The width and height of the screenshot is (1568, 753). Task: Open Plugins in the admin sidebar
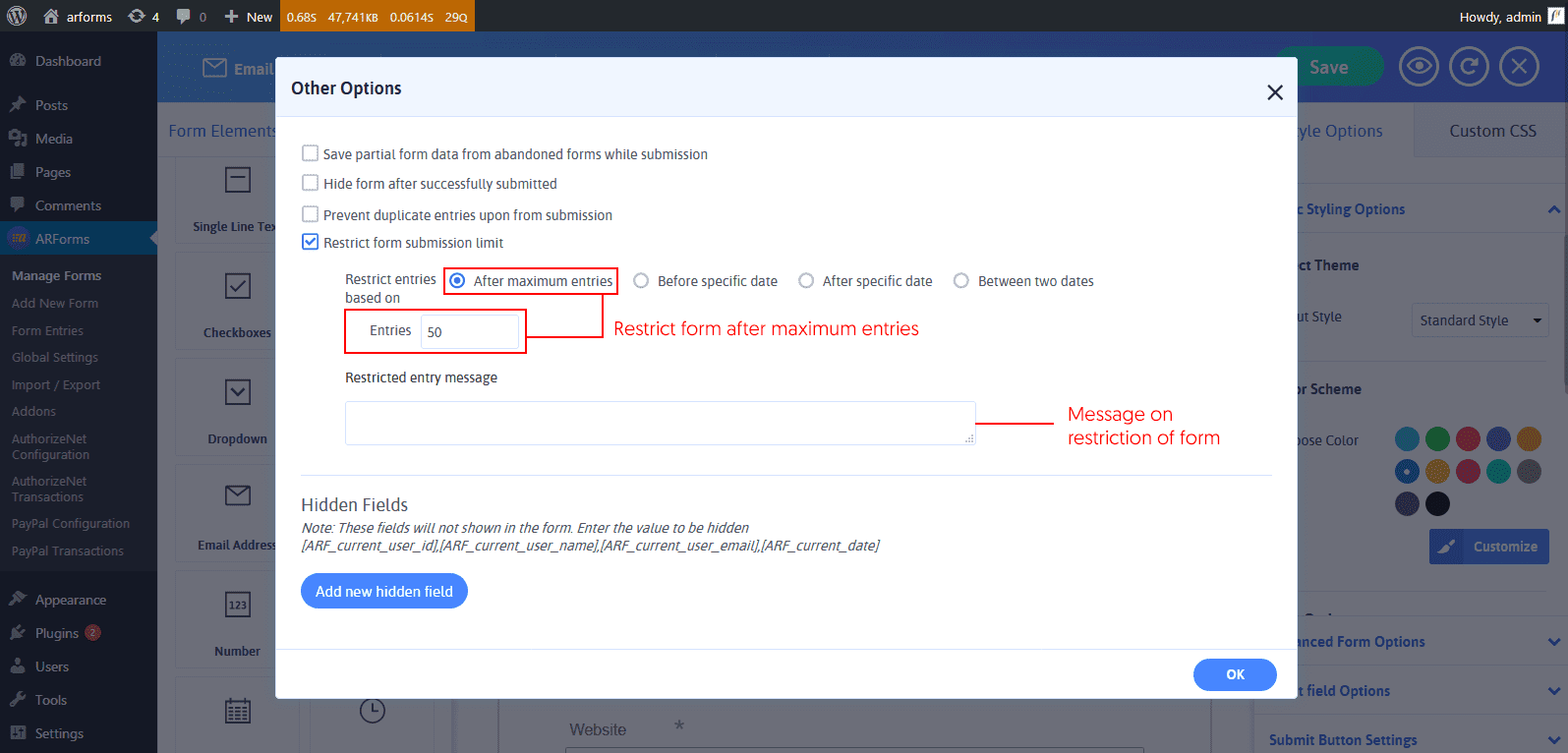pyautogui.click(x=56, y=633)
